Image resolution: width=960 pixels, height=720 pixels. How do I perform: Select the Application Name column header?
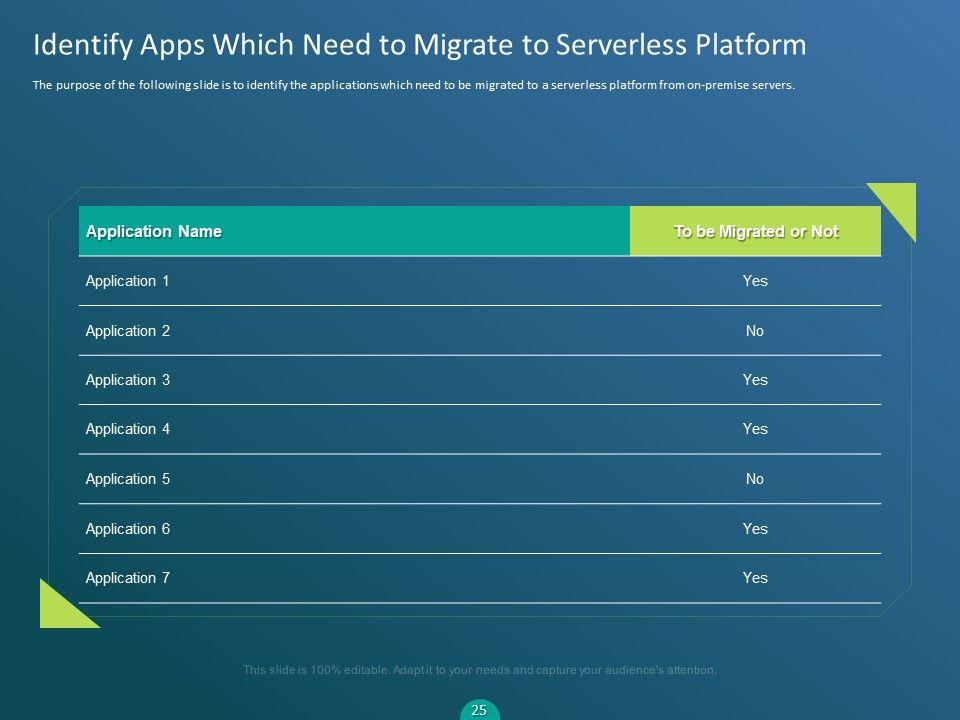[154, 231]
